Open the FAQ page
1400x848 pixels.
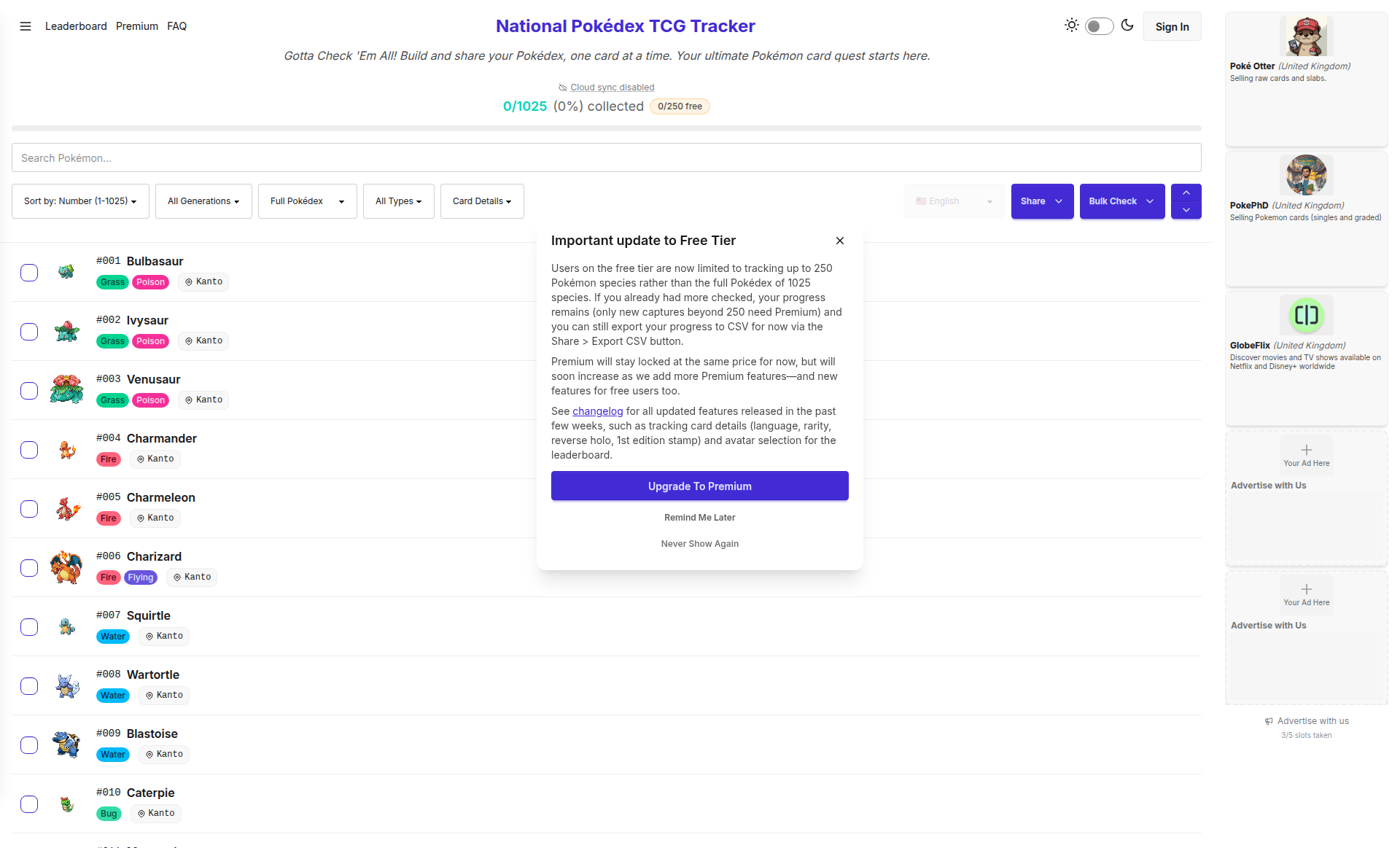176,26
